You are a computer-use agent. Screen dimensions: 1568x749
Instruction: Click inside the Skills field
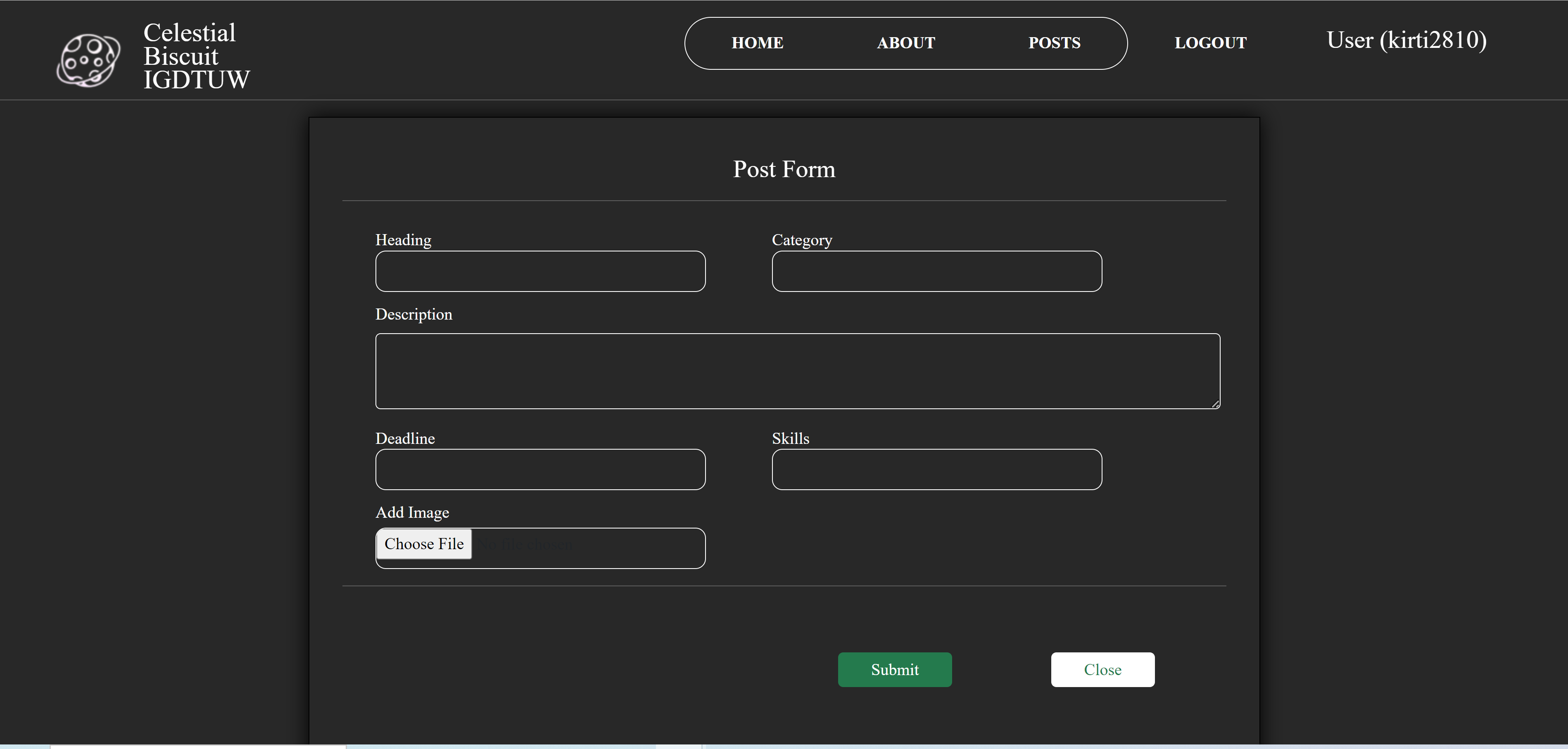click(936, 469)
